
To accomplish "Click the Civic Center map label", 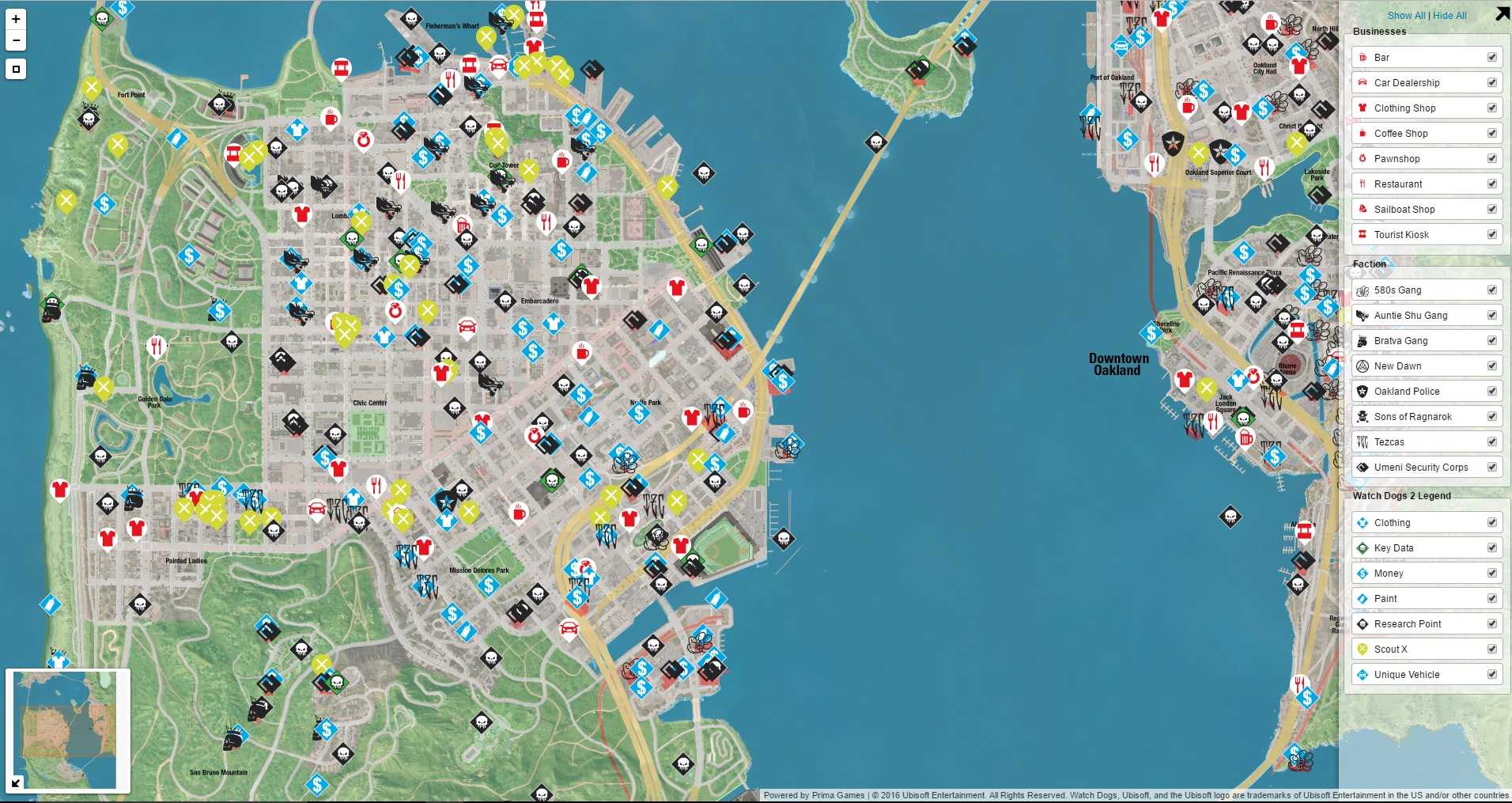I will pos(369,403).
